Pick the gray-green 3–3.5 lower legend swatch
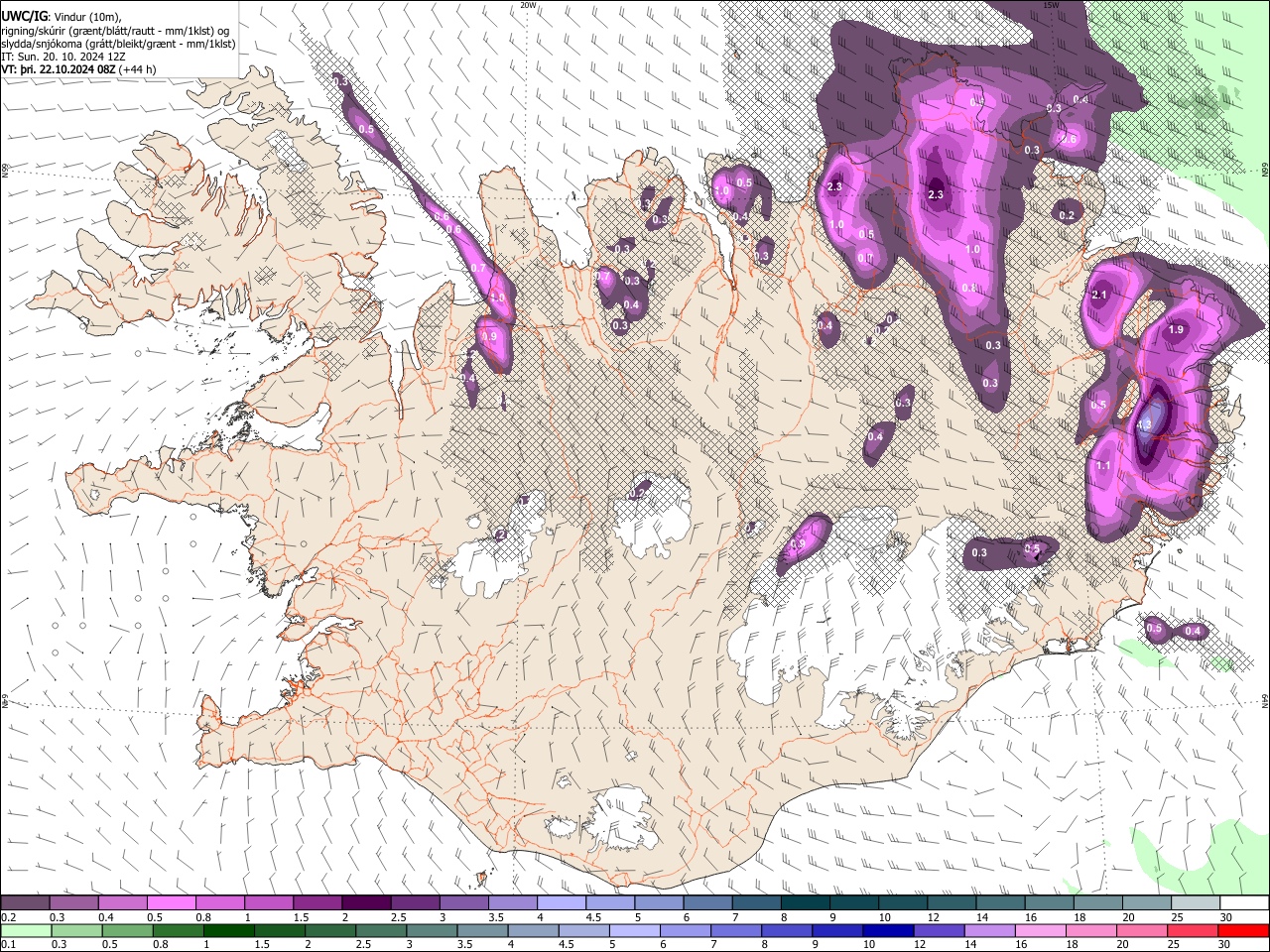The height and width of the screenshot is (952, 1270). [431, 930]
